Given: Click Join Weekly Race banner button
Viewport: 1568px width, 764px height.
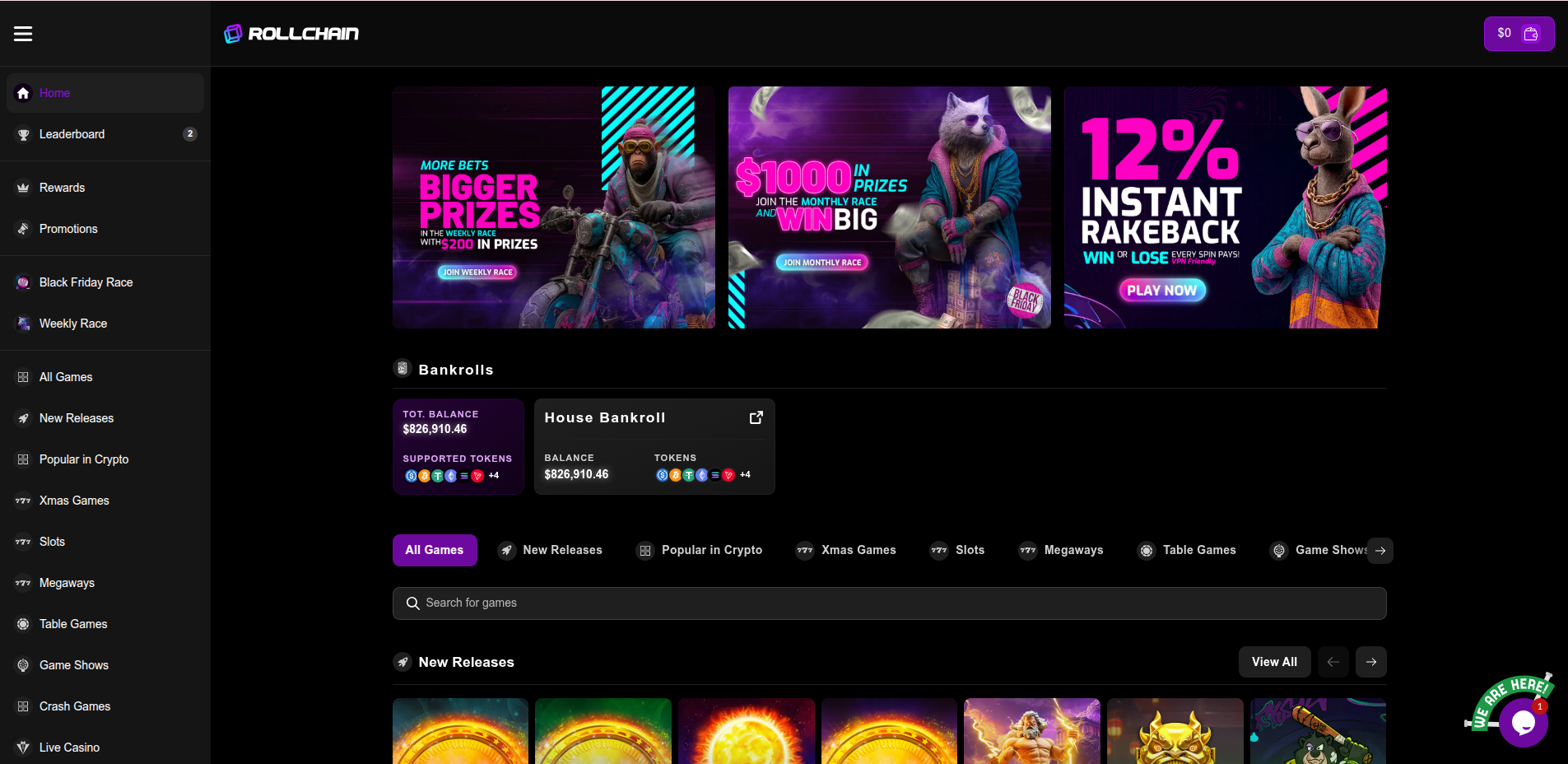Looking at the screenshot, I should pos(477,273).
